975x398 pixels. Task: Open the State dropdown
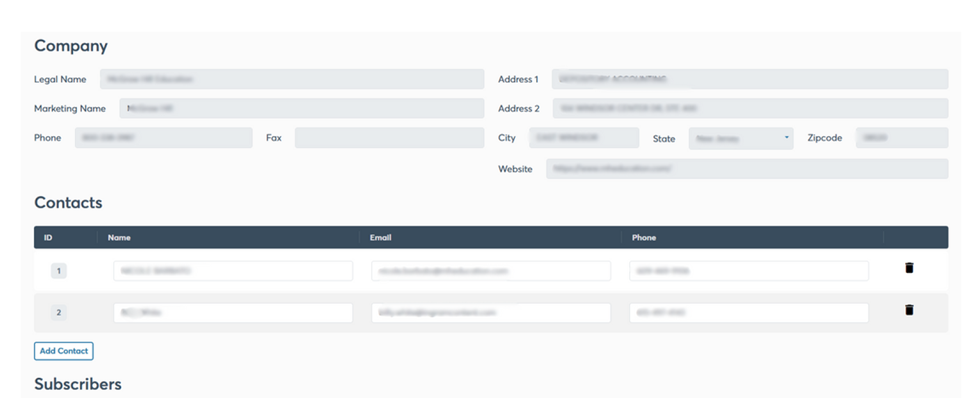(741, 138)
